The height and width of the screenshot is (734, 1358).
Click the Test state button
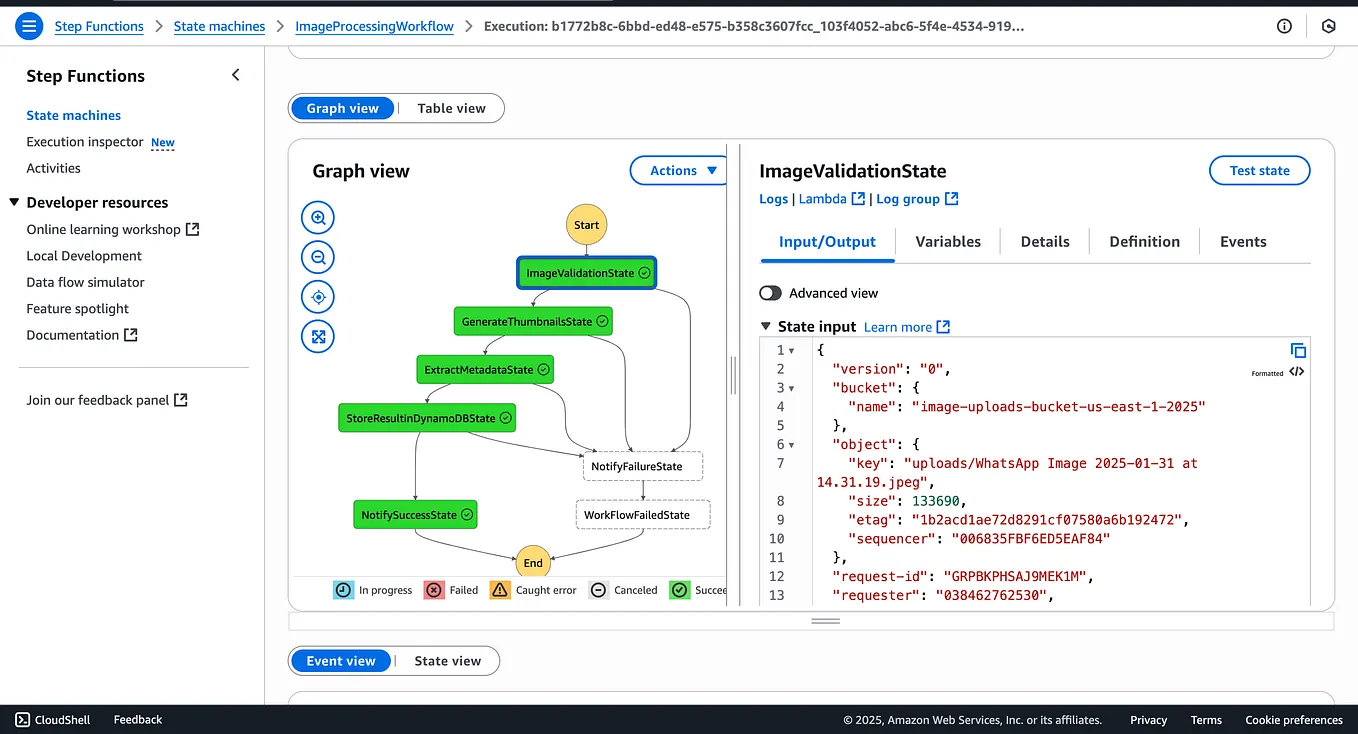tap(1259, 170)
